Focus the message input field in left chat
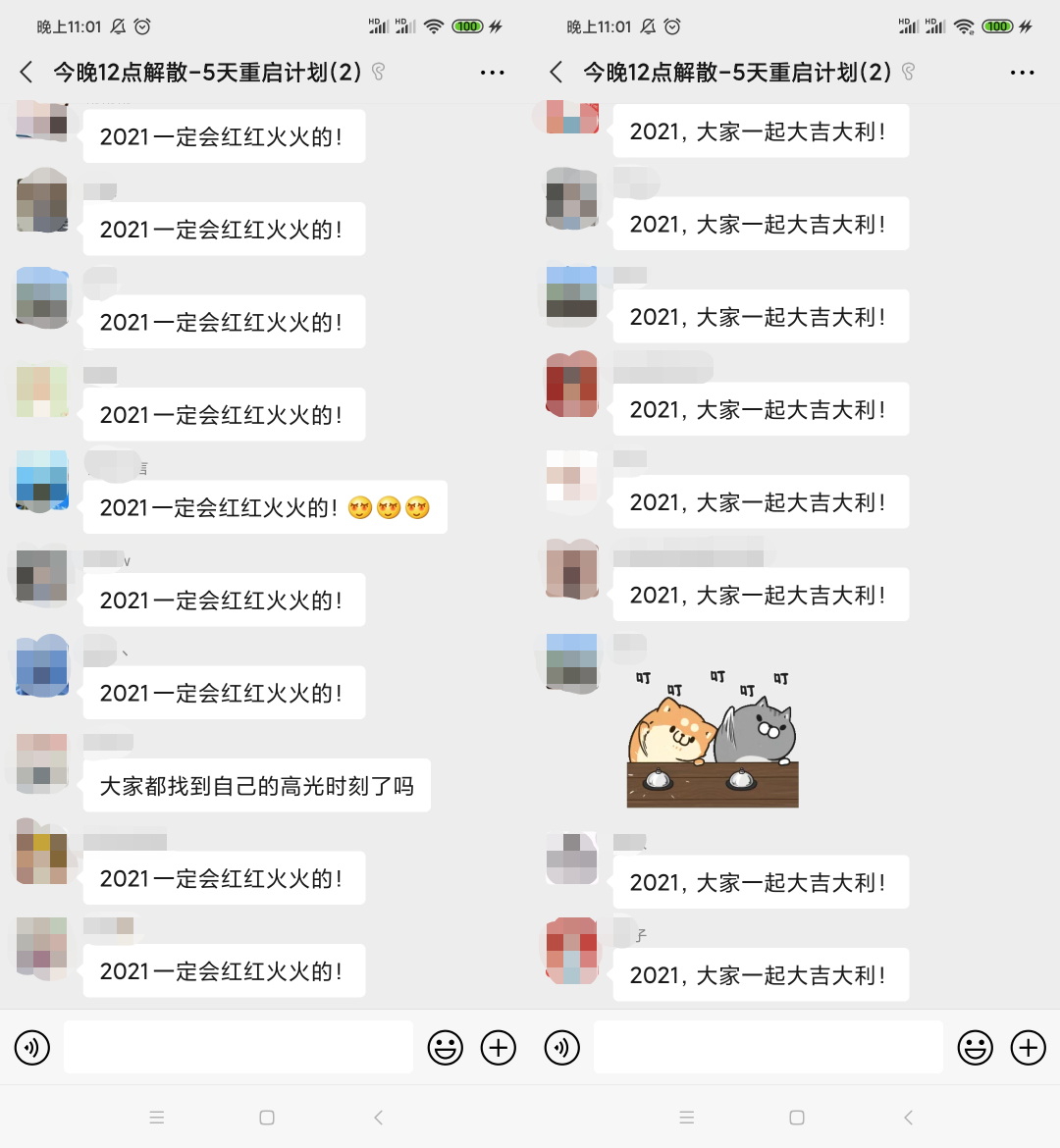 point(238,1047)
